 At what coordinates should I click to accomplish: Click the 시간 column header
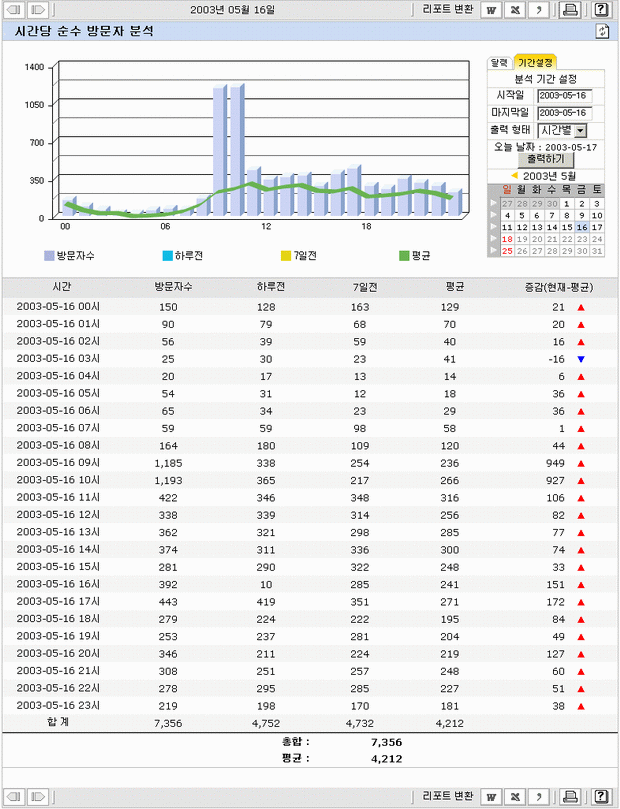[61, 287]
